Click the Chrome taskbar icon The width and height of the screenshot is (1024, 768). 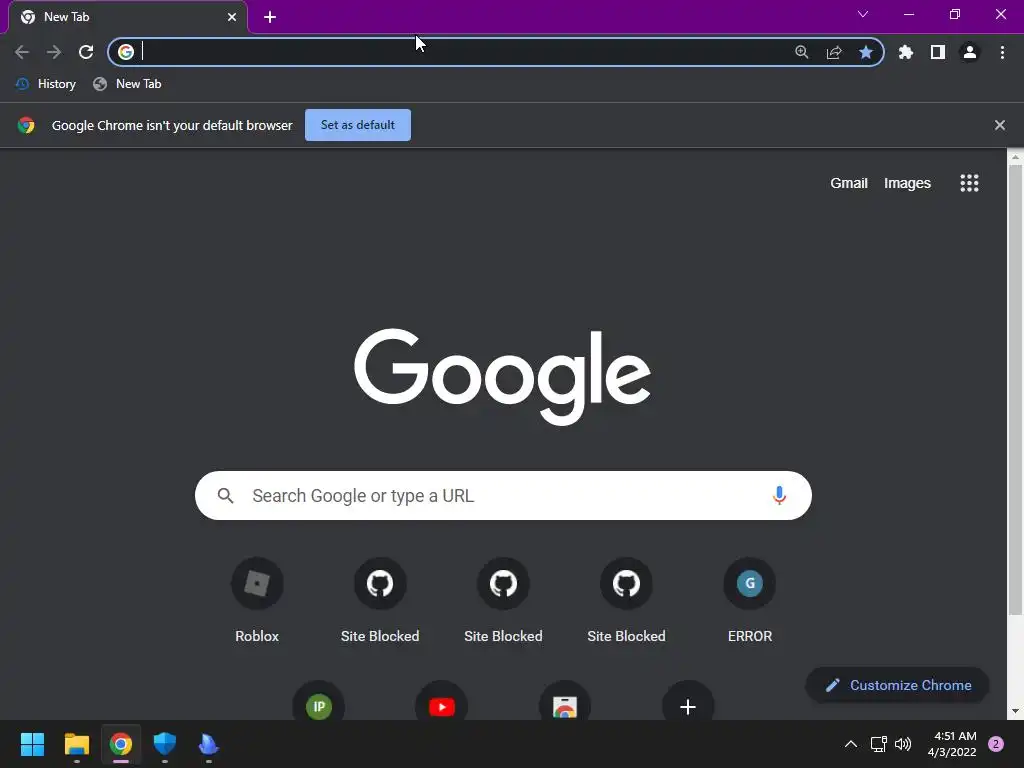click(121, 744)
